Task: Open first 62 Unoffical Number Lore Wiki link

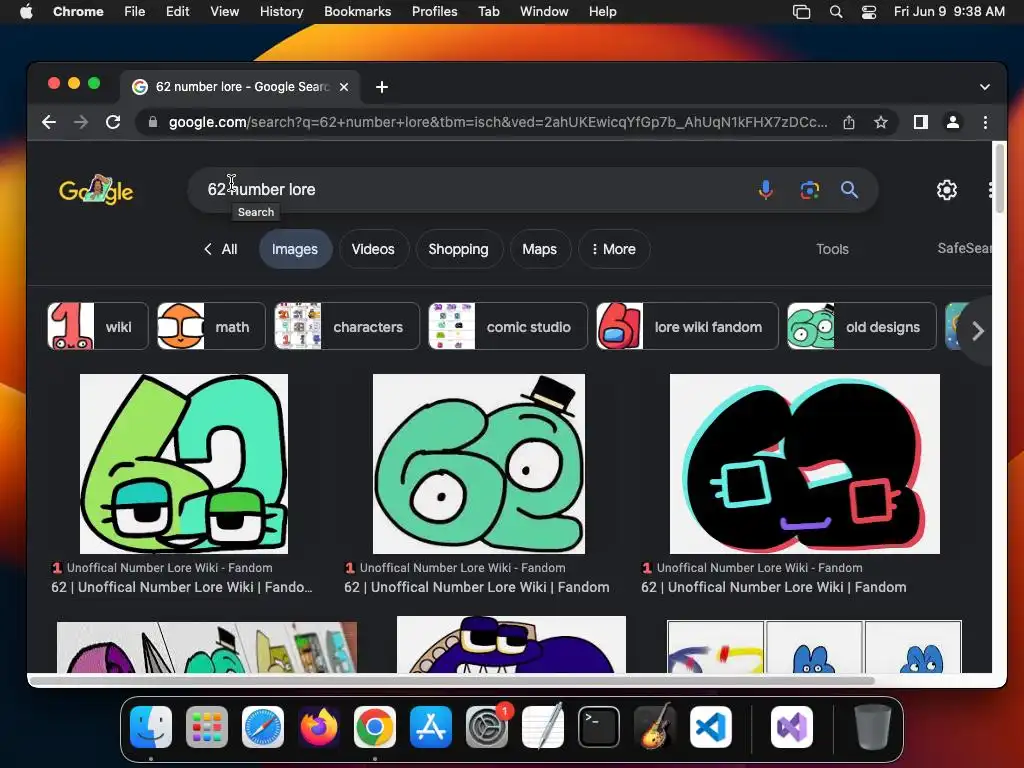Action: 182,587
